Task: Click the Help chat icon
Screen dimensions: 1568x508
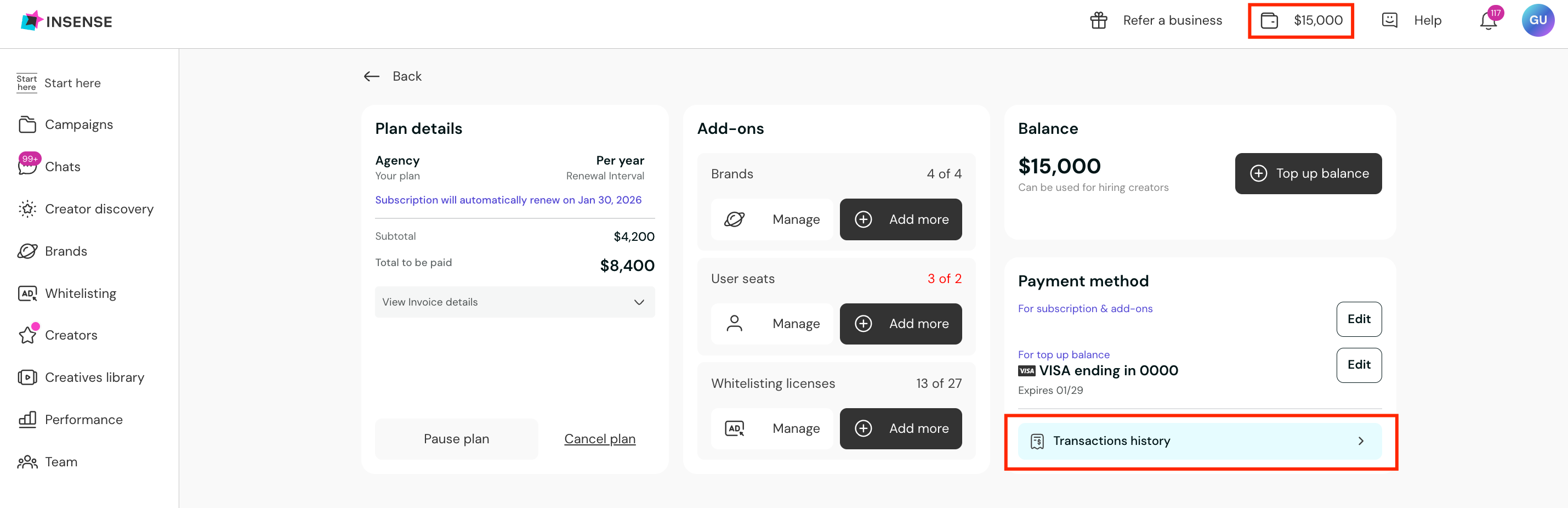Action: 1389,20
